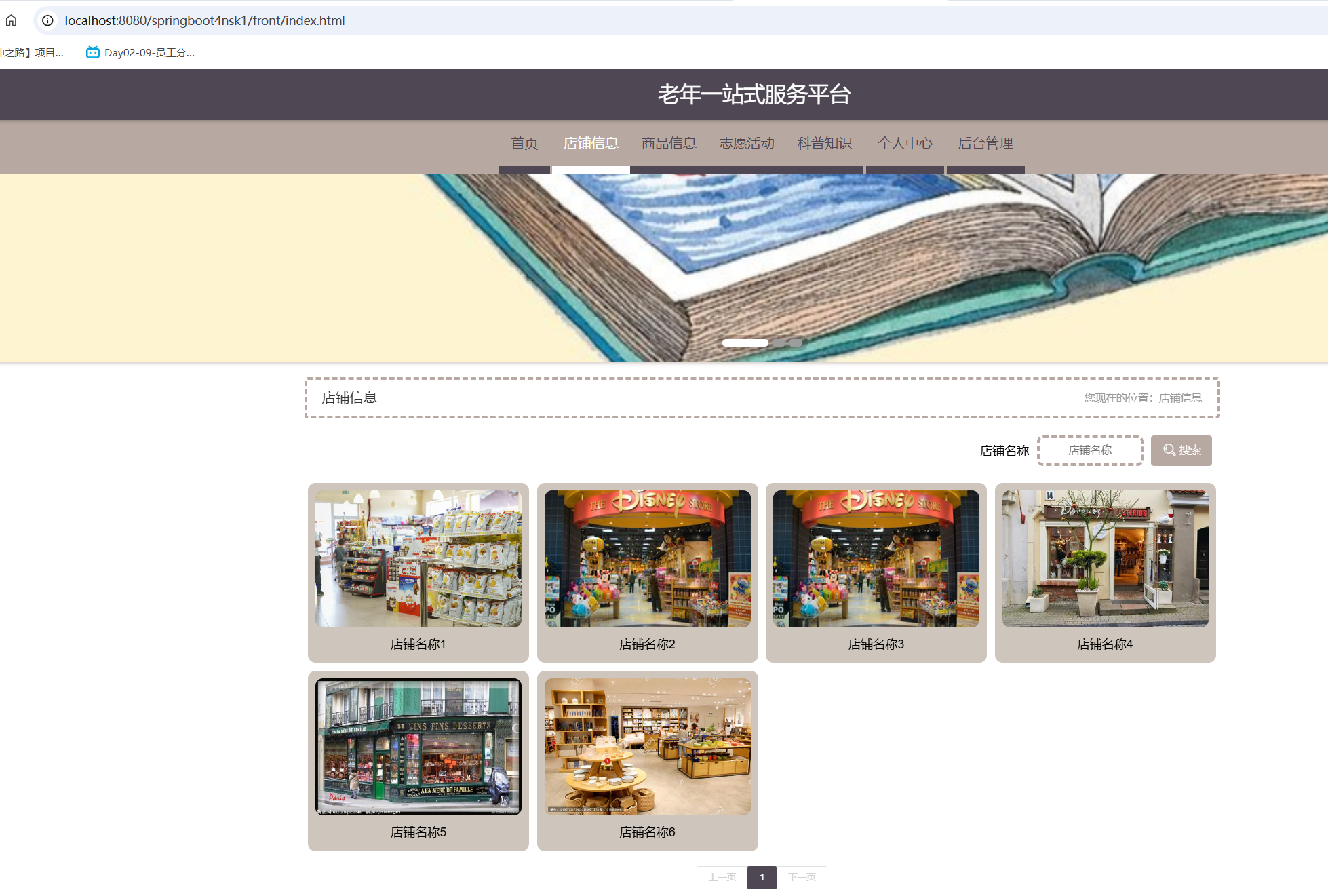The width and height of the screenshot is (1328, 896).
Task: Open the 个人中心 page
Action: [x=905, y=143]
